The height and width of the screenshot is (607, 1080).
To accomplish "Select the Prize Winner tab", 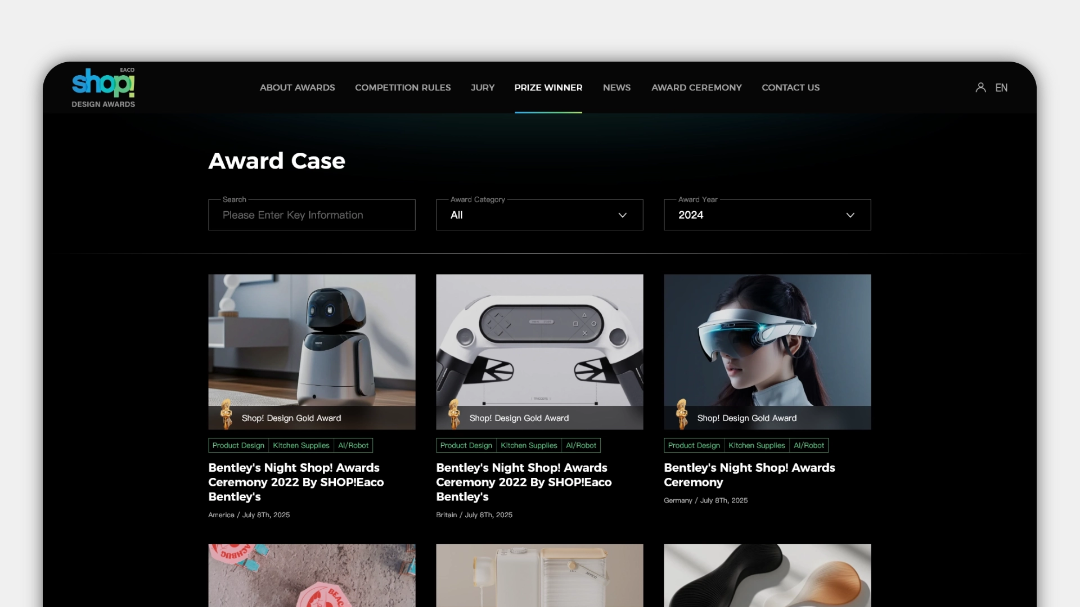I will (548, 88).
